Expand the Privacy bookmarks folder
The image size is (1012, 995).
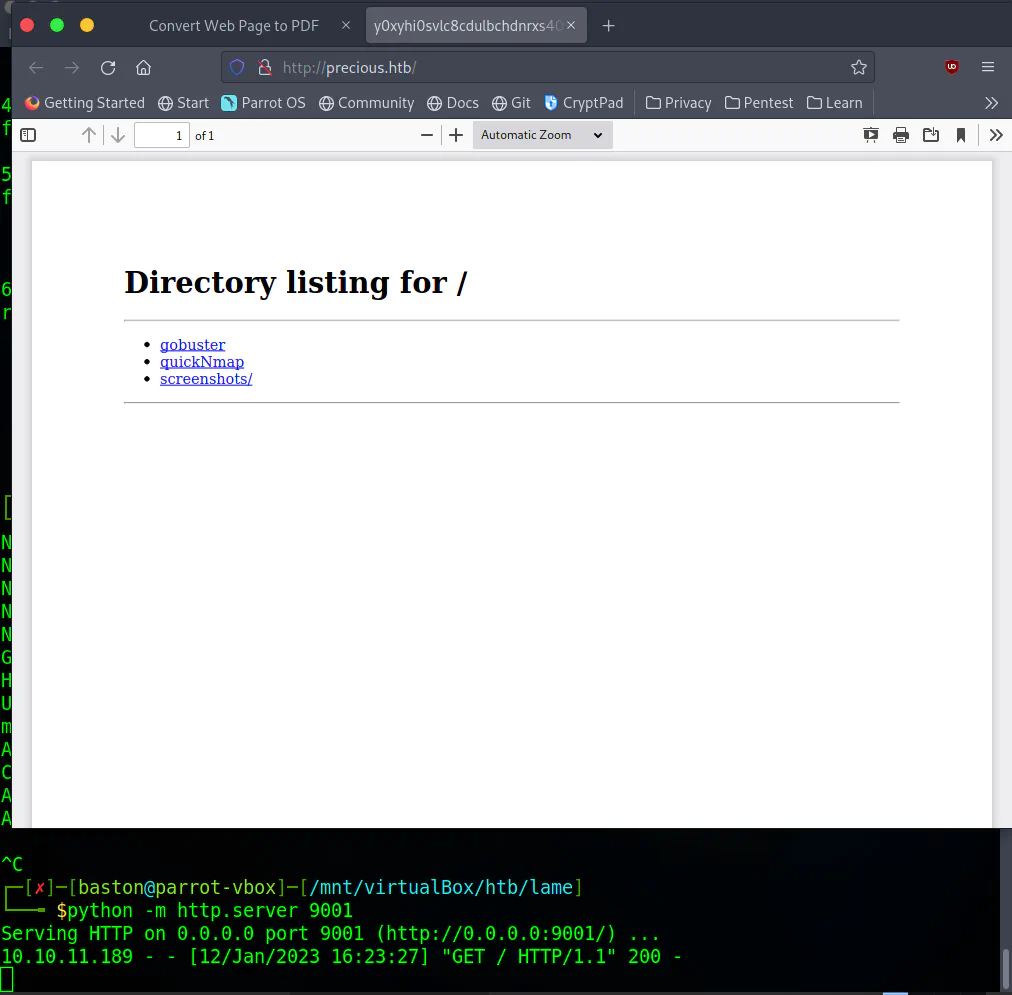678,103
